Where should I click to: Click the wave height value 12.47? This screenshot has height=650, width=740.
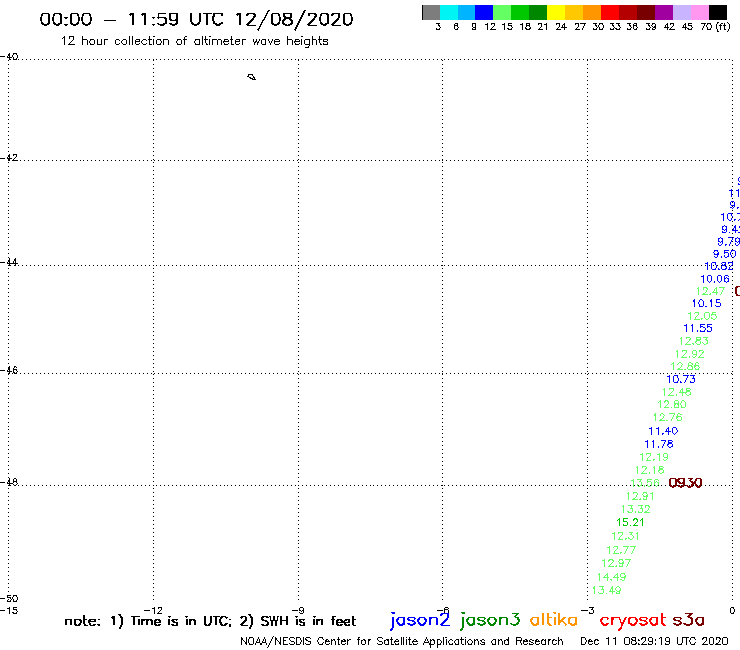[x=710, y=291]
